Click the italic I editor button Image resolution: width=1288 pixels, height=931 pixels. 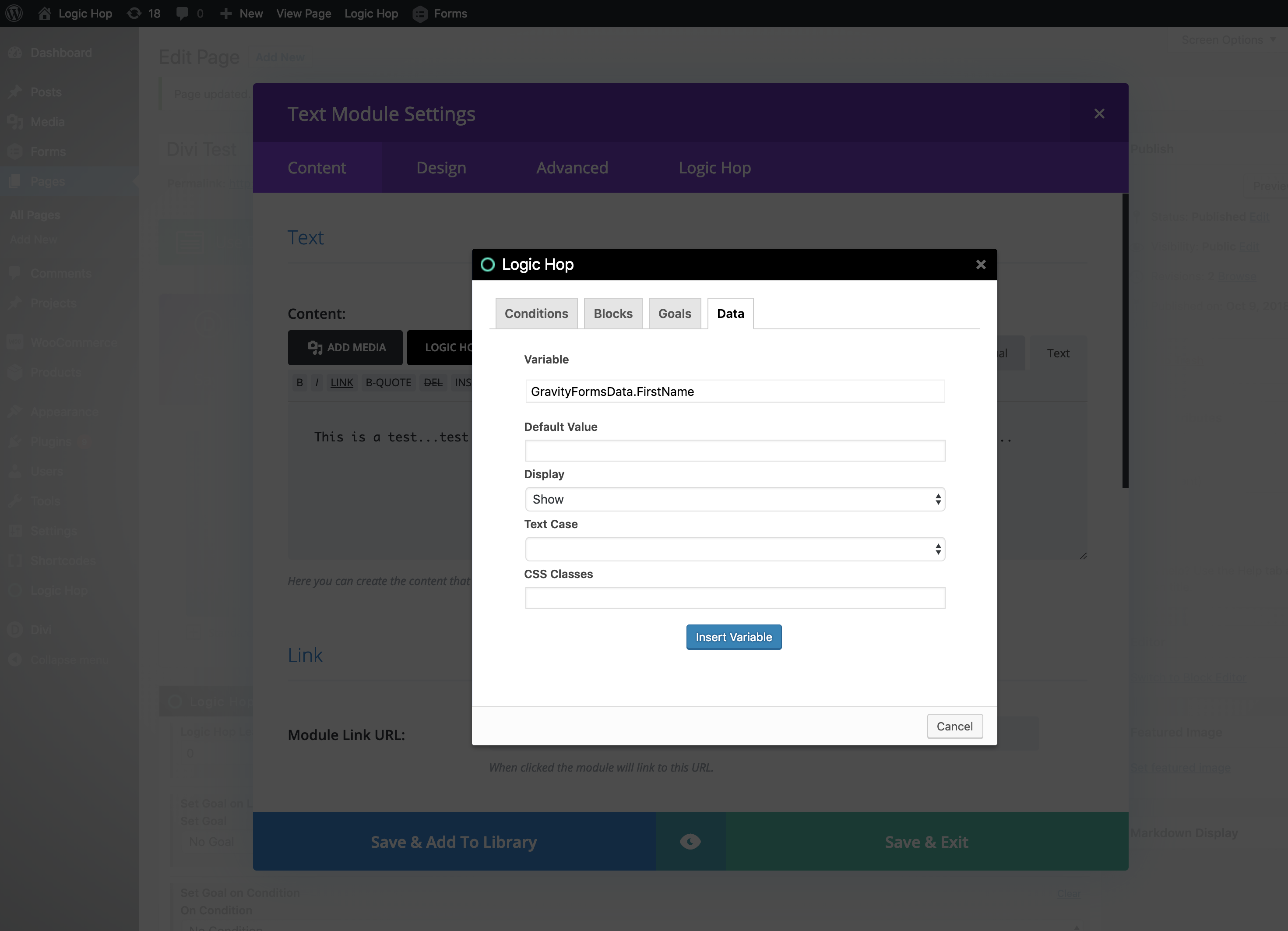[317, 382]
